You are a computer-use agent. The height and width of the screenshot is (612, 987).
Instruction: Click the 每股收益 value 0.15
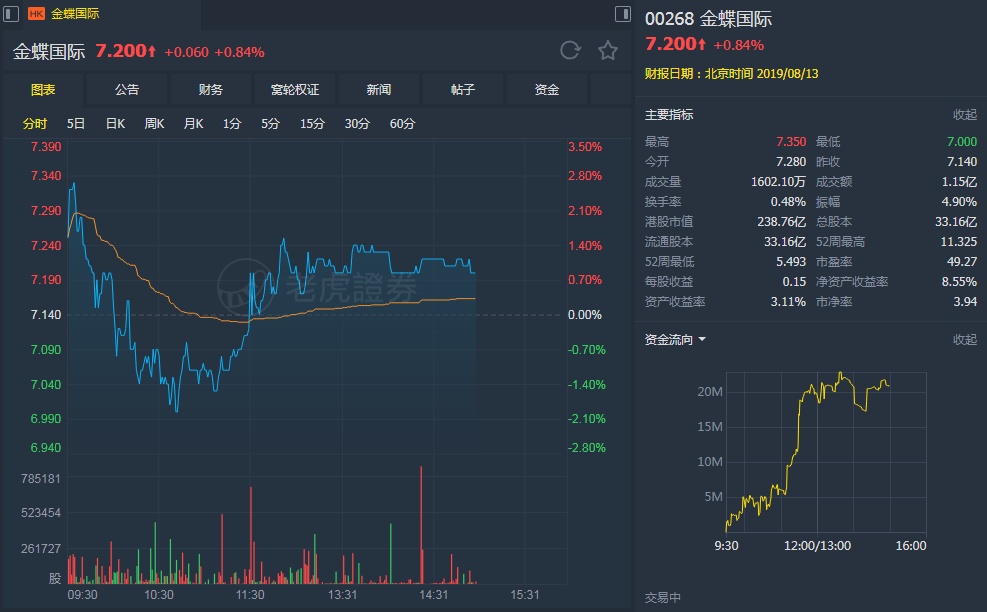[x=794, y=281]
